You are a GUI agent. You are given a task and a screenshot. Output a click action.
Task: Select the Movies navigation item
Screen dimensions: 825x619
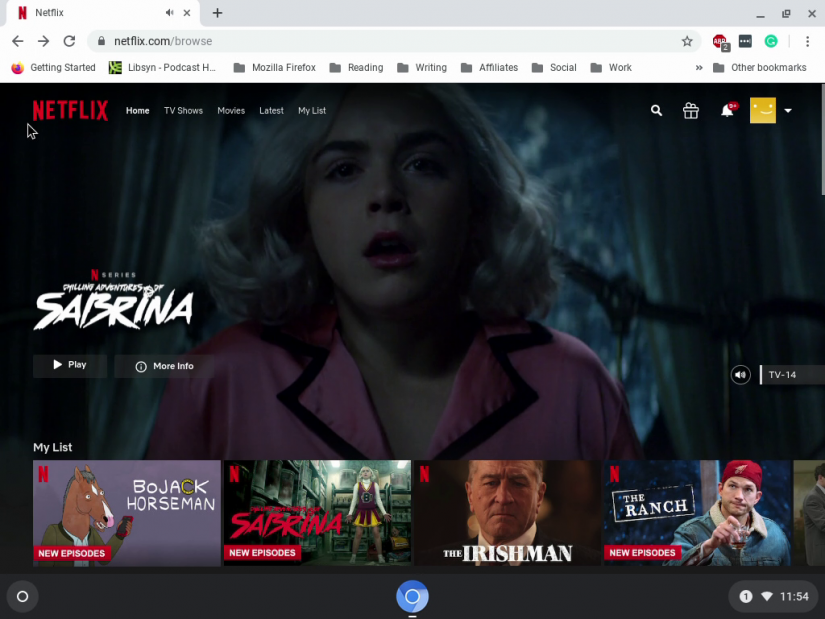coord(231,111)
